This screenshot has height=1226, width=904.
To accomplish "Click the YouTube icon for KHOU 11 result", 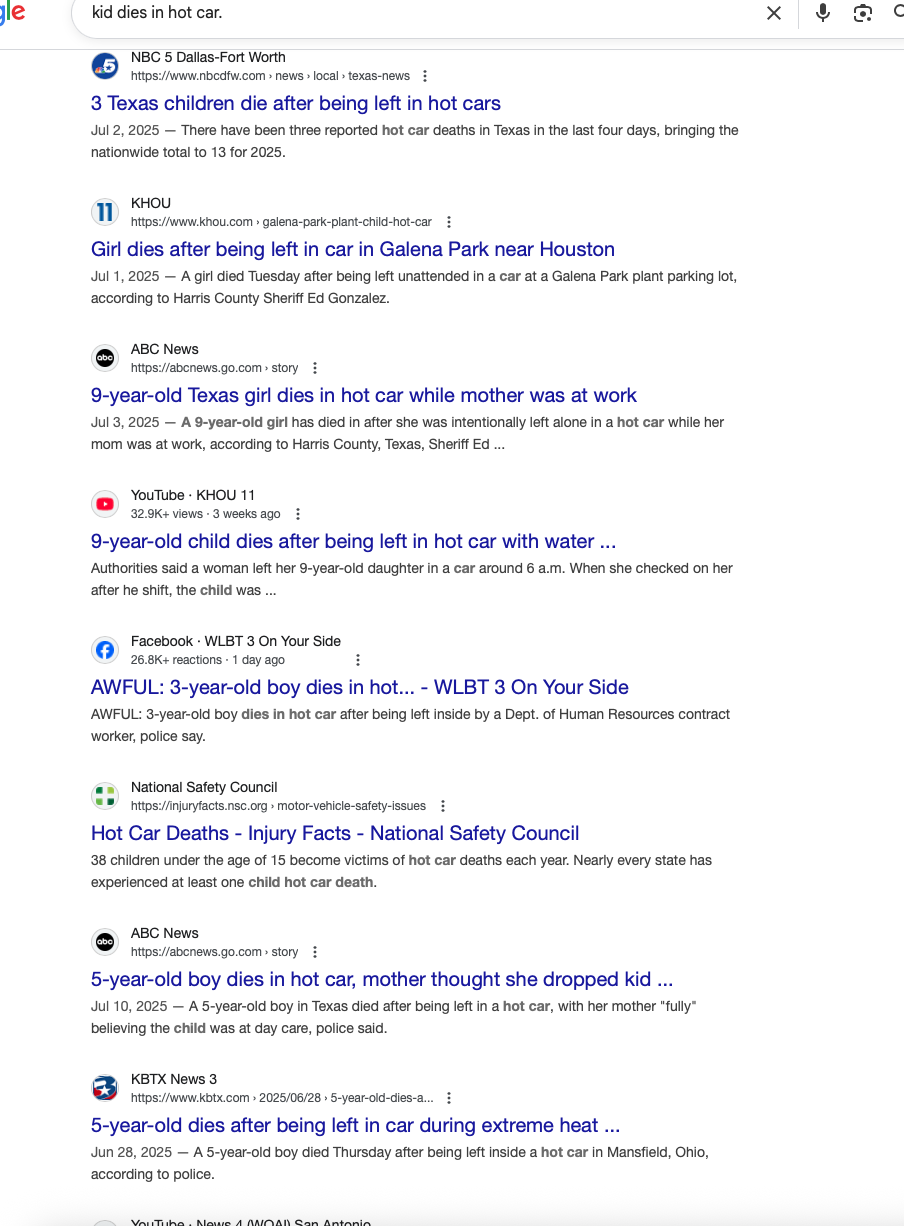I will (x=105, y=504).
